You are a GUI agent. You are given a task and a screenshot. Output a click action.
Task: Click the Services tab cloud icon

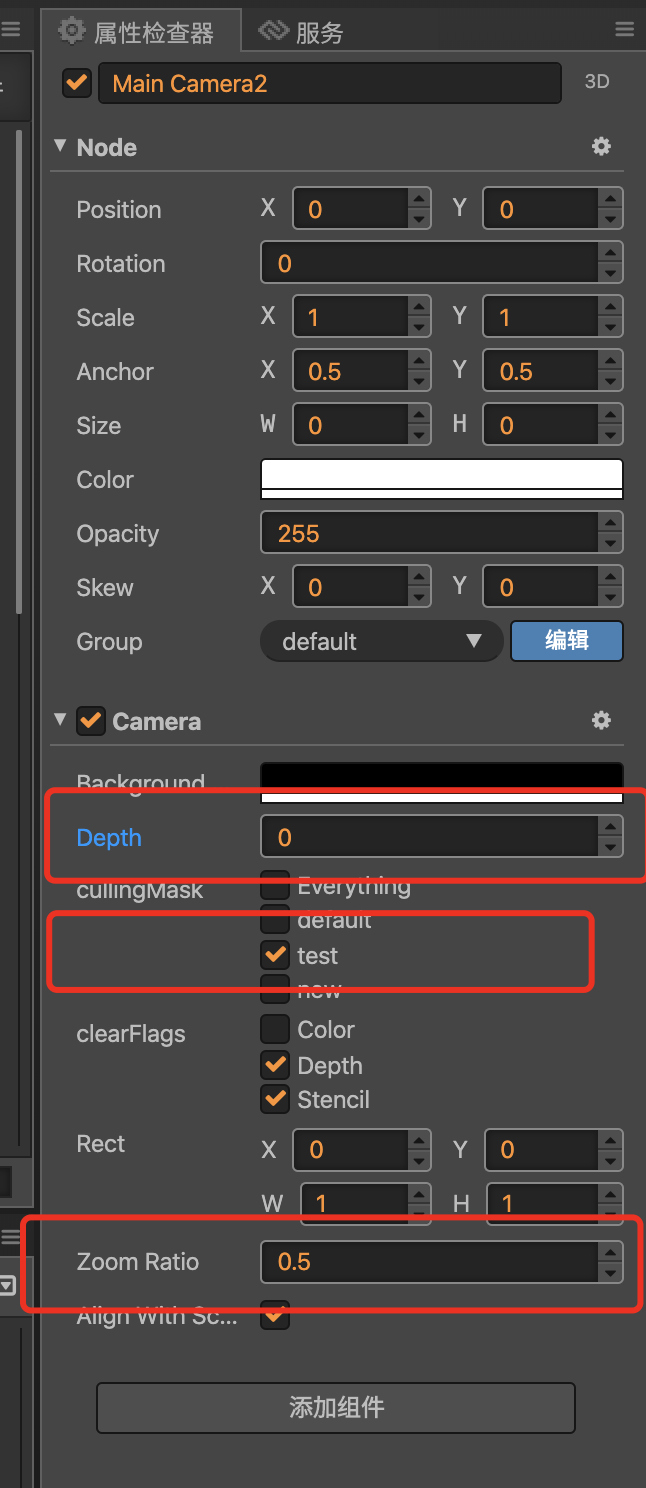273,32
